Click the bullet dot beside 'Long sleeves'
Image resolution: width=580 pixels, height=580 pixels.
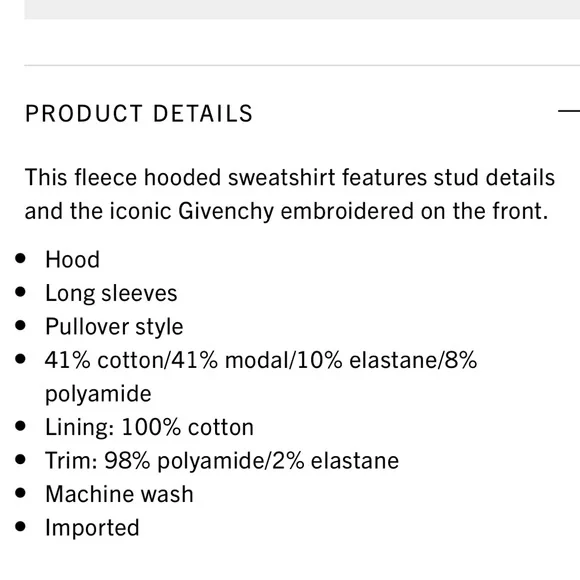click(21, 292)
